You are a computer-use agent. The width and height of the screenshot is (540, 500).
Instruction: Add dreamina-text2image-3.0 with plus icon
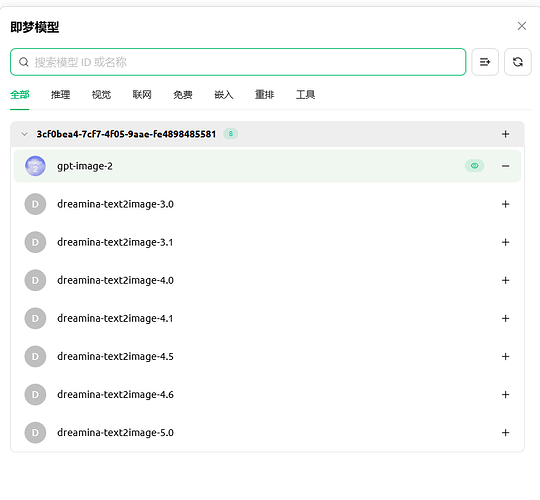[x=505, y=204]
